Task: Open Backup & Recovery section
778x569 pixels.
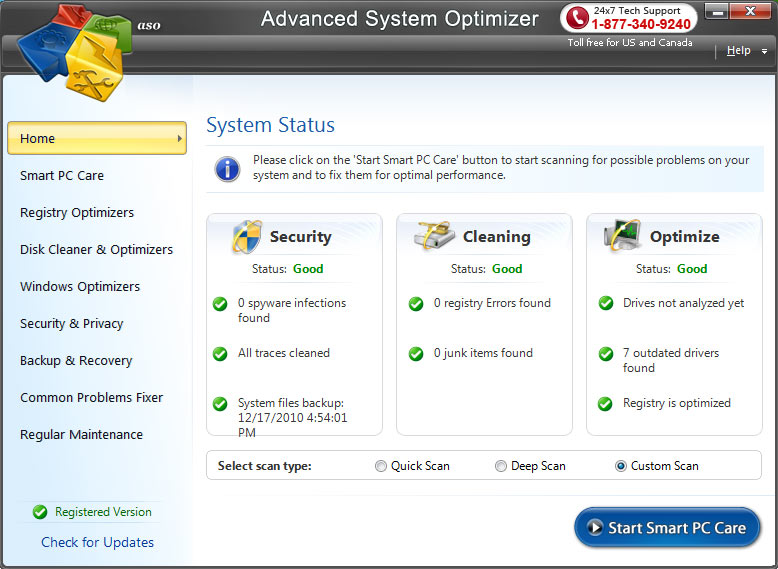Action: pyautogui.click(x=76, y=361)
